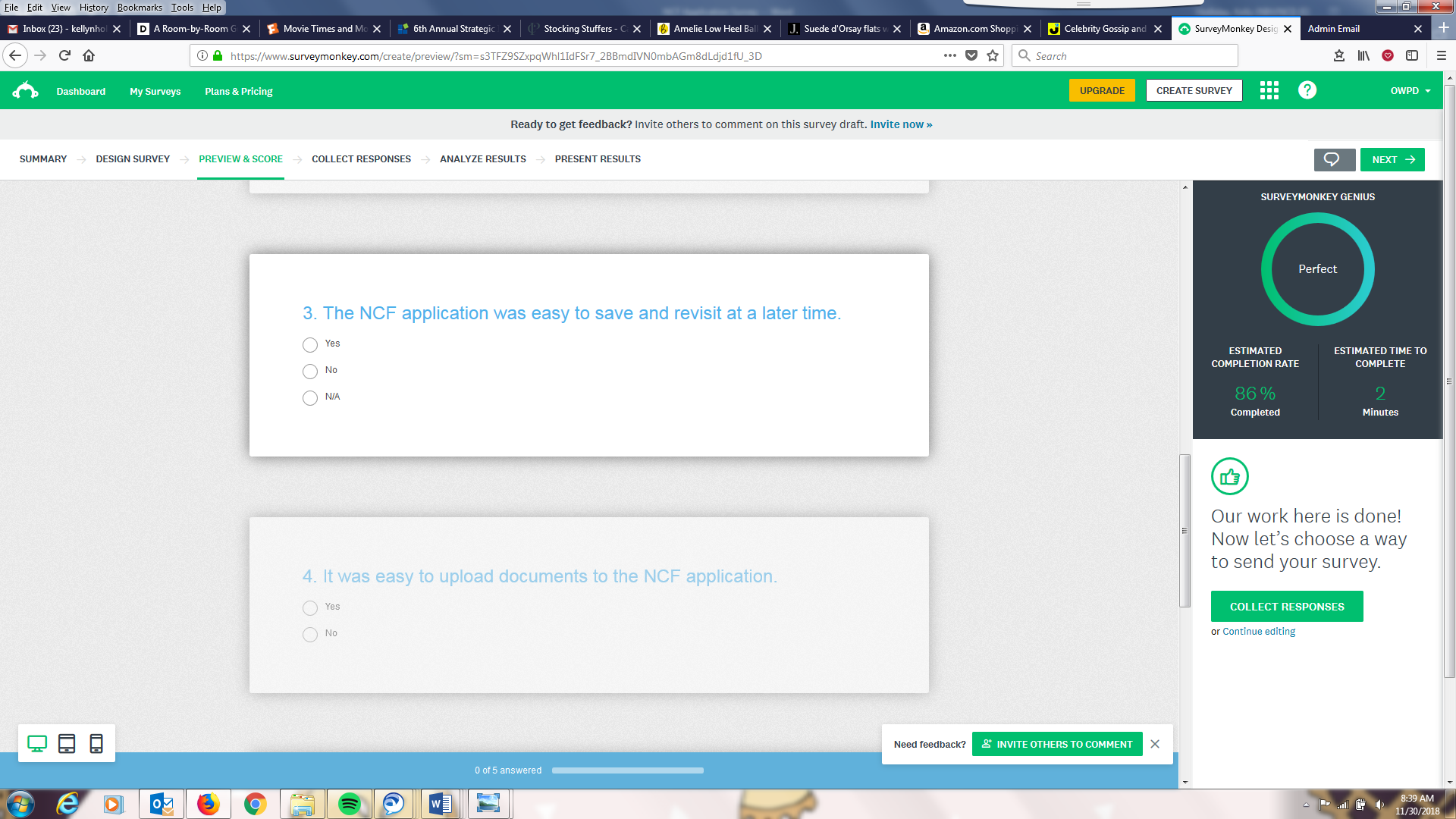This screenshot has height=819, width=1456.
Task: Switch to tablet preview icon
Action: pyautogui.click(x=67, y=744)
